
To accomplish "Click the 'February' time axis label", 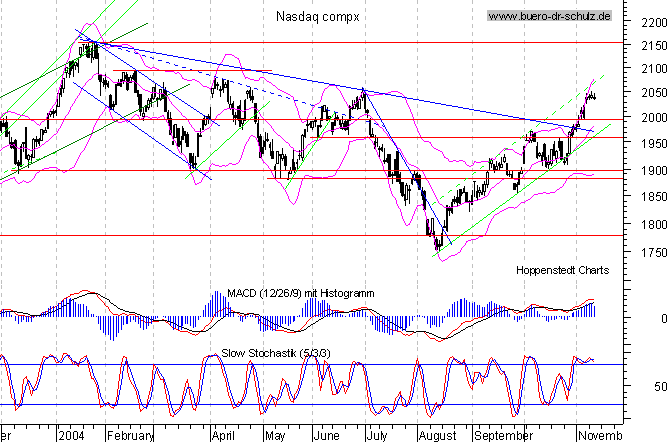I will (130, 436).
